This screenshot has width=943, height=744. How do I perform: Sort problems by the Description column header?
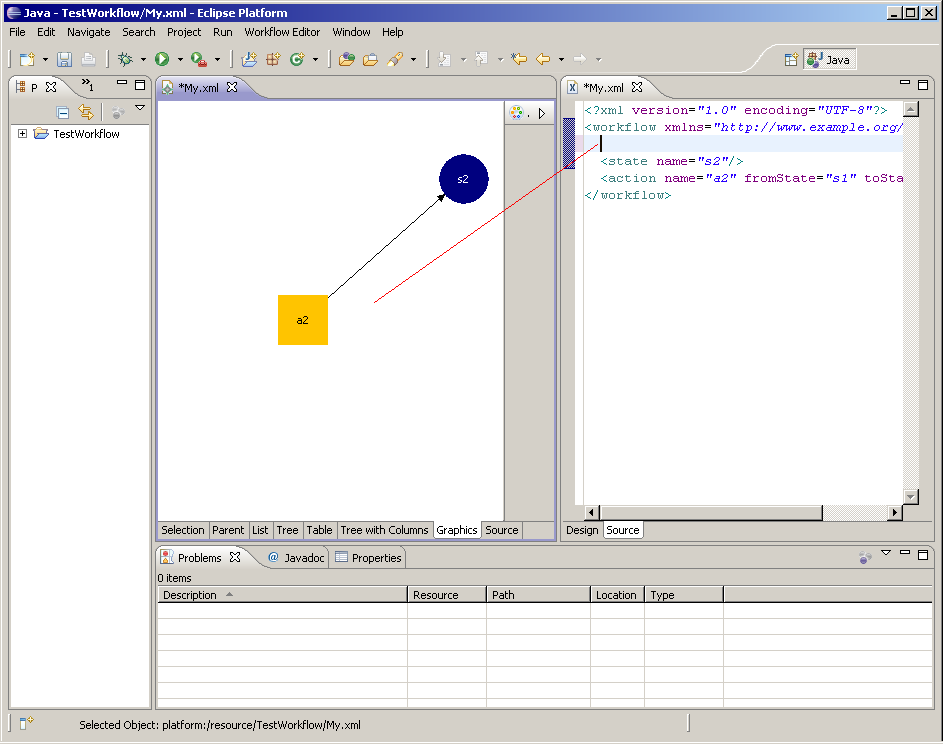click(190, 595)
